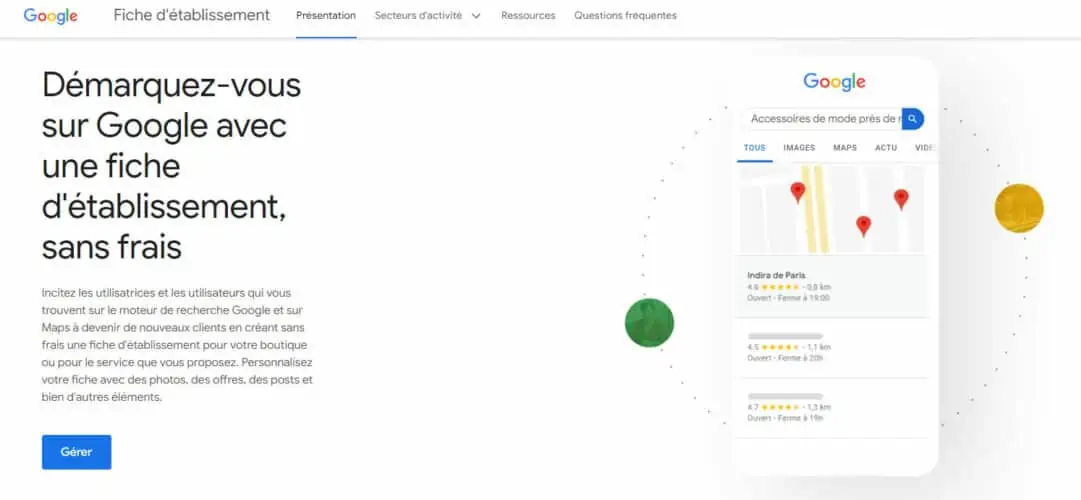Click the Google logo inside phone mockup
The image size is (1081, 500).
click(x=834, y=82)
